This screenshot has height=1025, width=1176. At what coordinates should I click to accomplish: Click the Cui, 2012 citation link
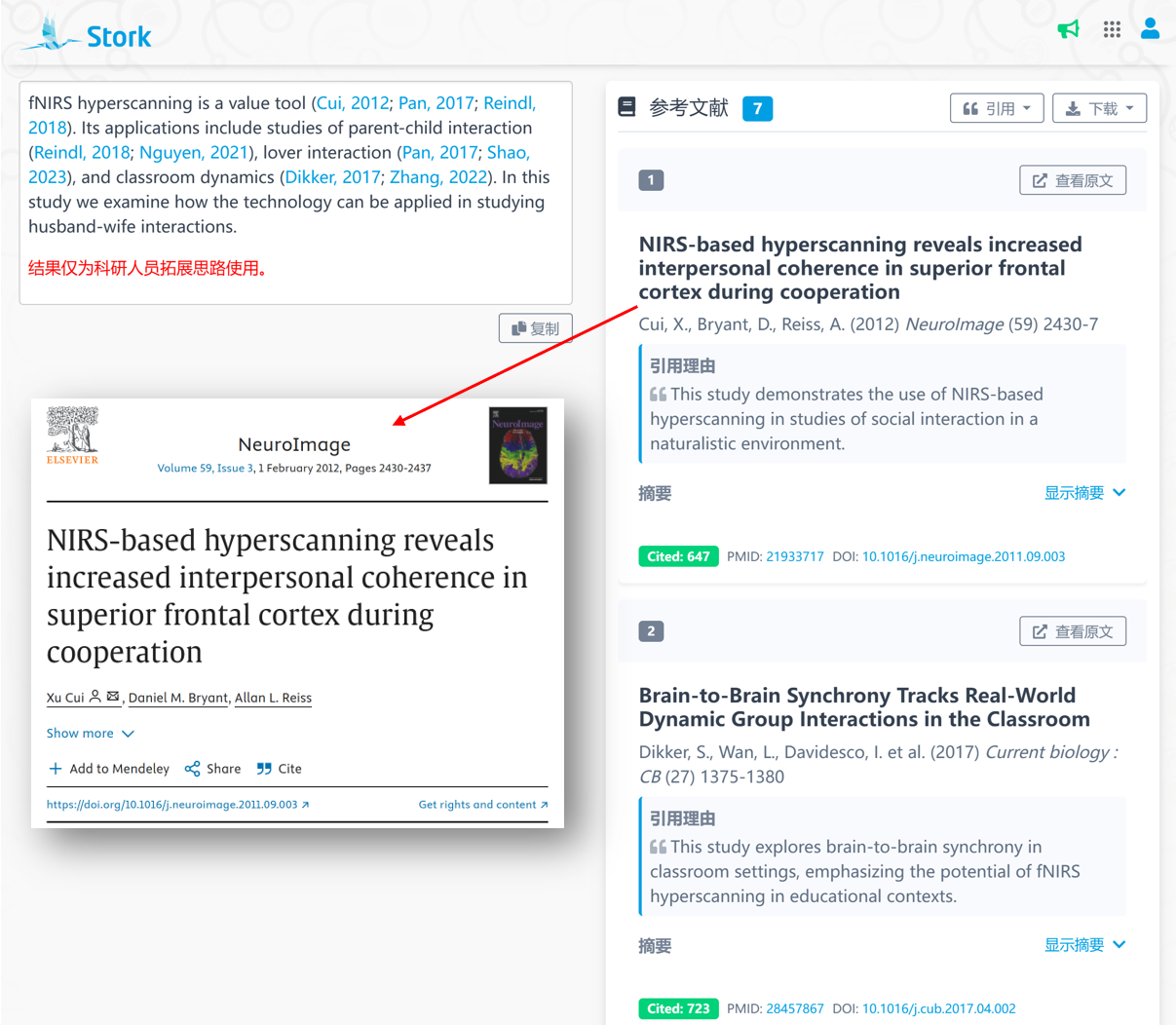point(353,103)
